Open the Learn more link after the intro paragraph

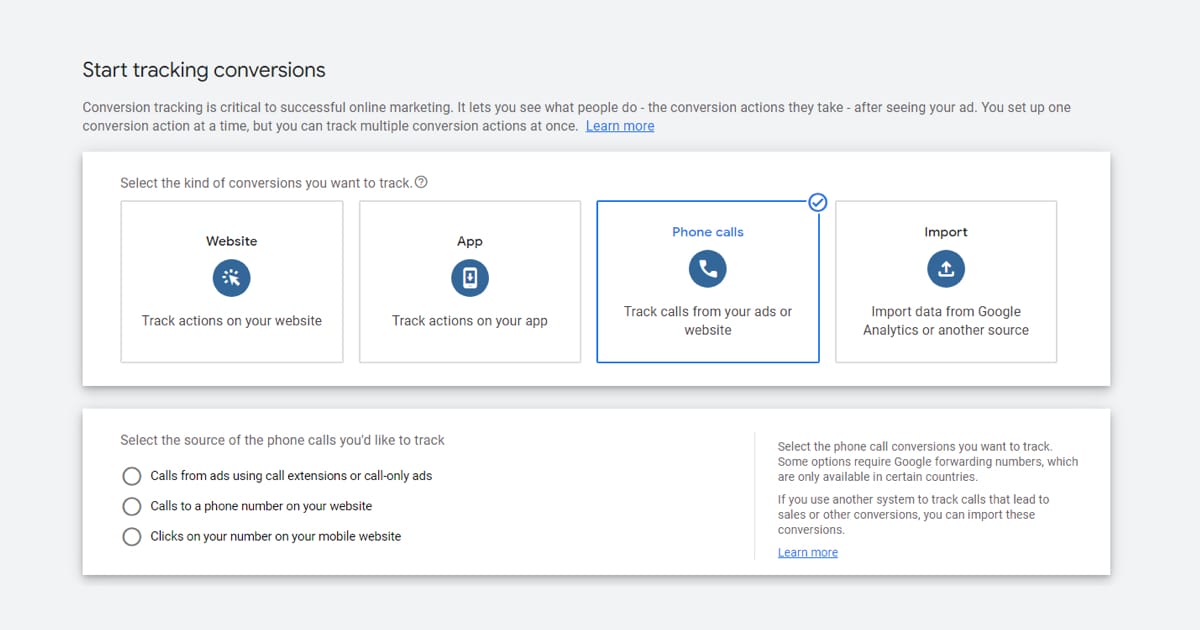tap(620, 126)
